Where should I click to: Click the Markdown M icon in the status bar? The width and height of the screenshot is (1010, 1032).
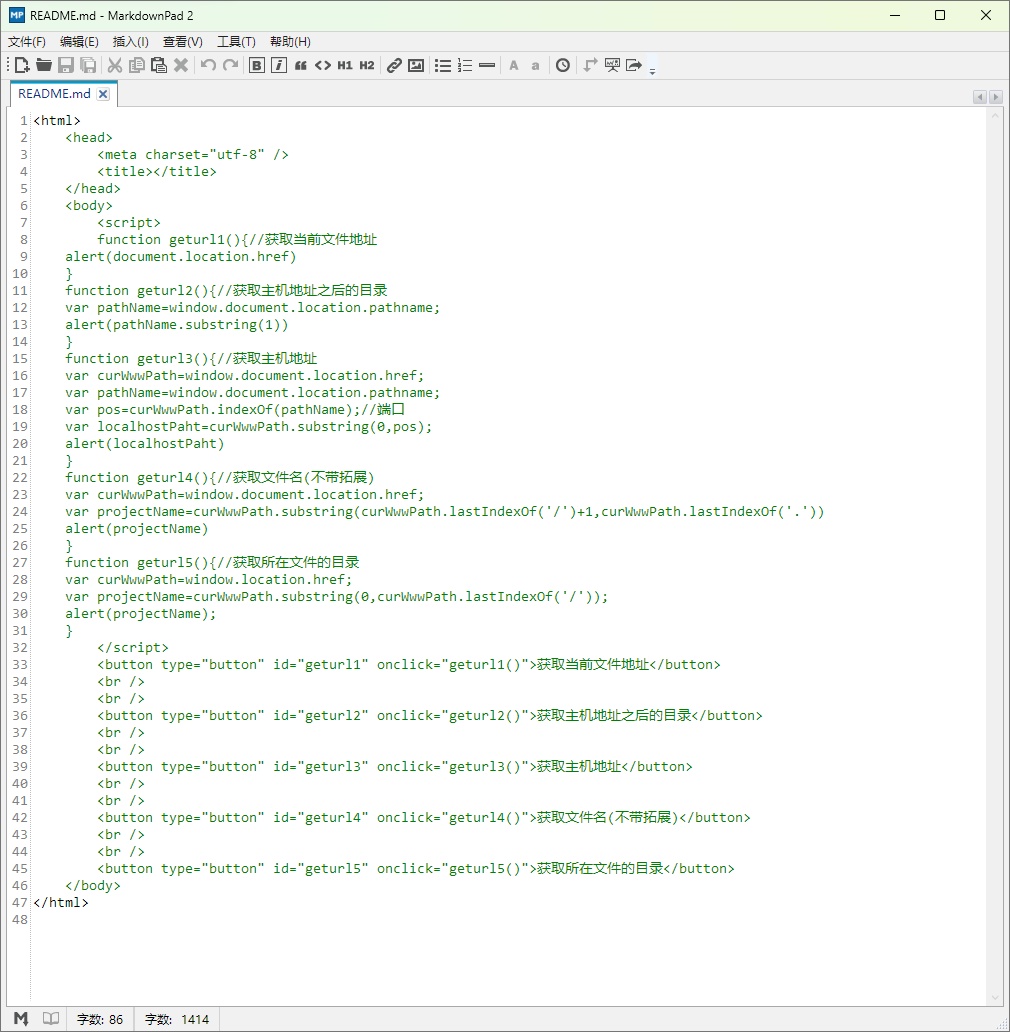pyautogui.click(x=21, y=1019)
